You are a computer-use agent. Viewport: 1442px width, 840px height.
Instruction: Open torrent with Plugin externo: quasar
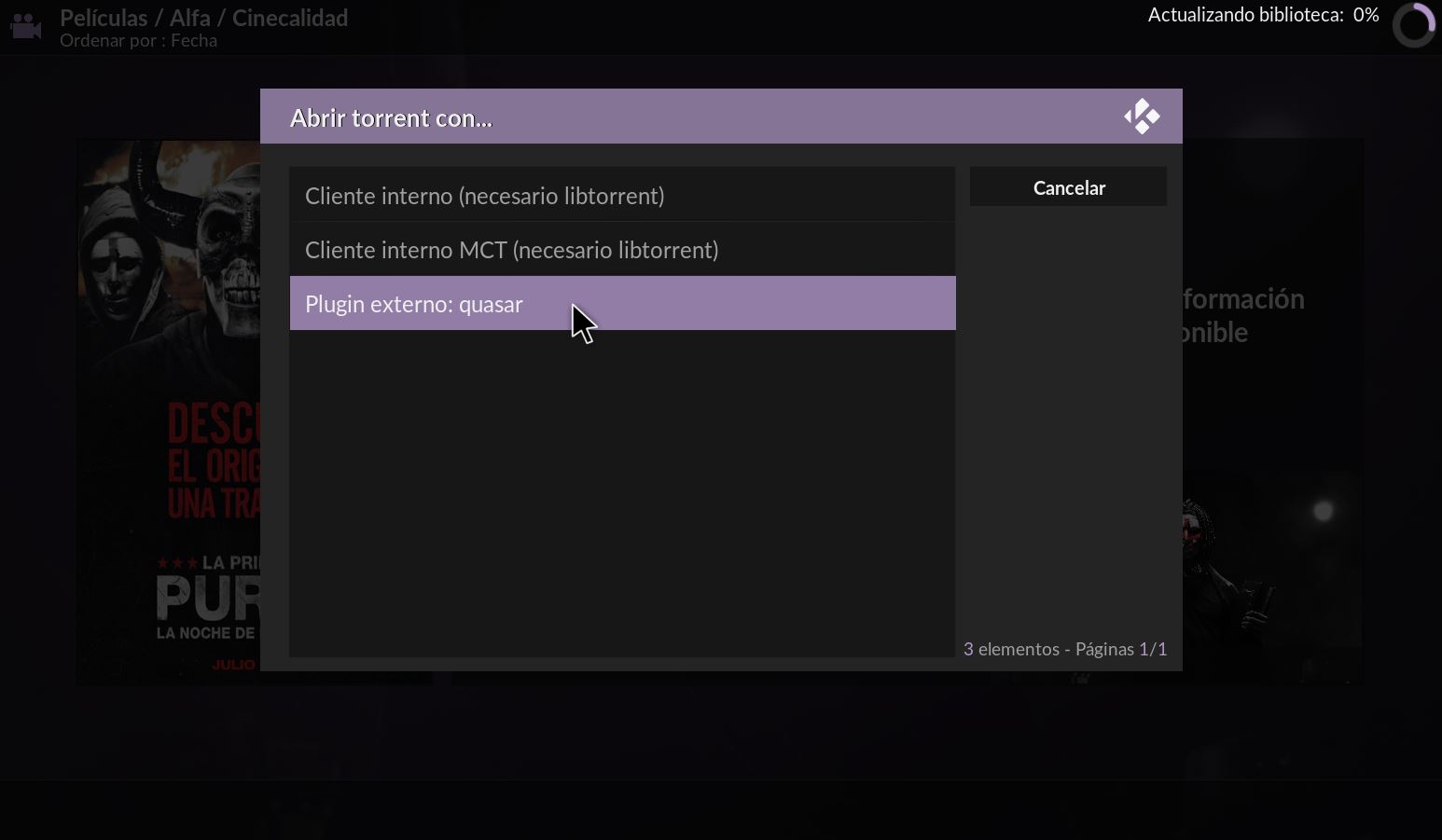622,303
